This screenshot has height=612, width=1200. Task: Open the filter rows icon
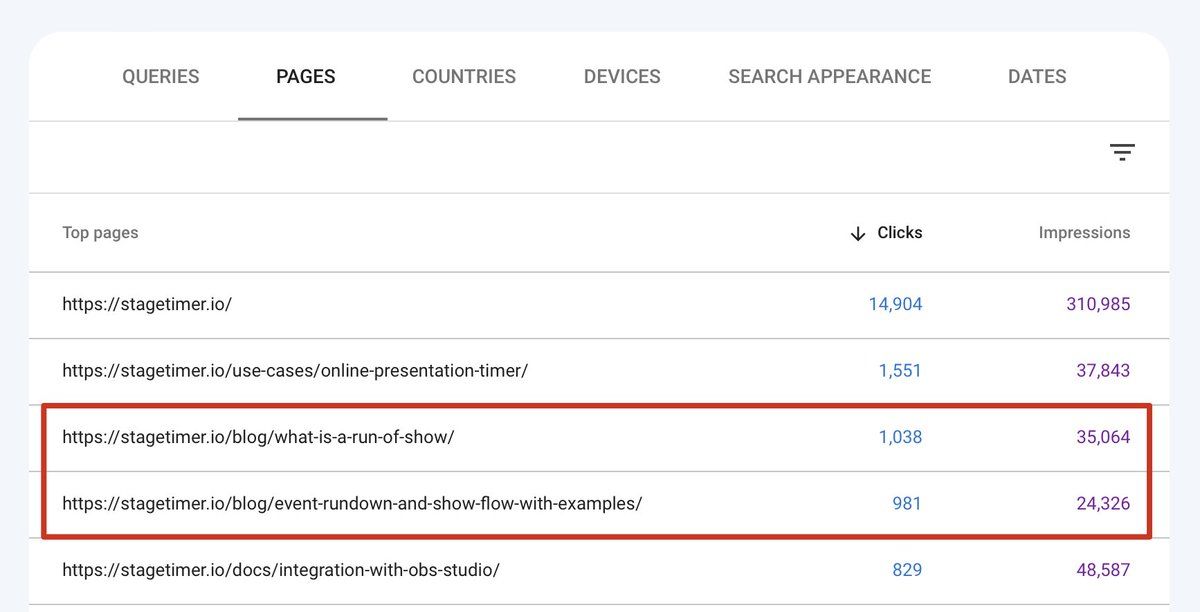click(x=1122, y=153)
